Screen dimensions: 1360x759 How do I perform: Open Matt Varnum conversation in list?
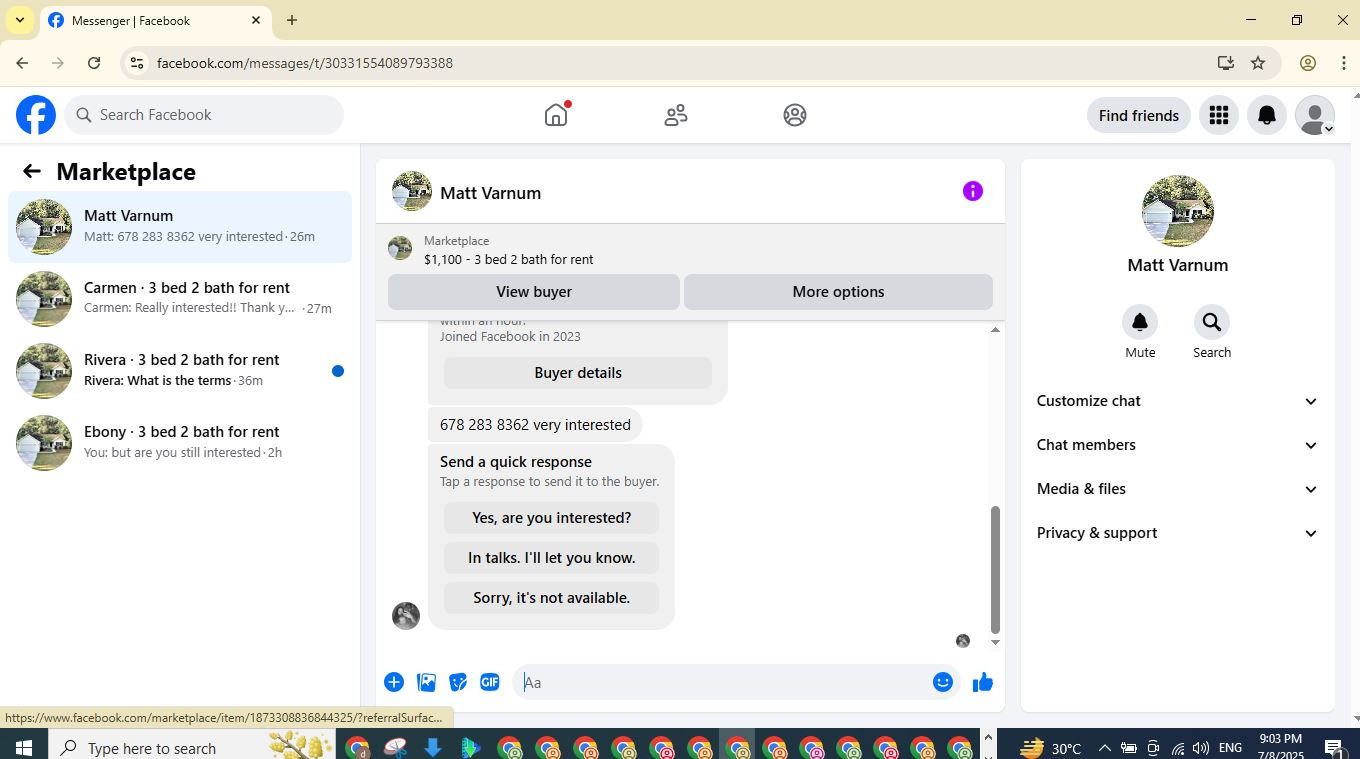[180, 227]
